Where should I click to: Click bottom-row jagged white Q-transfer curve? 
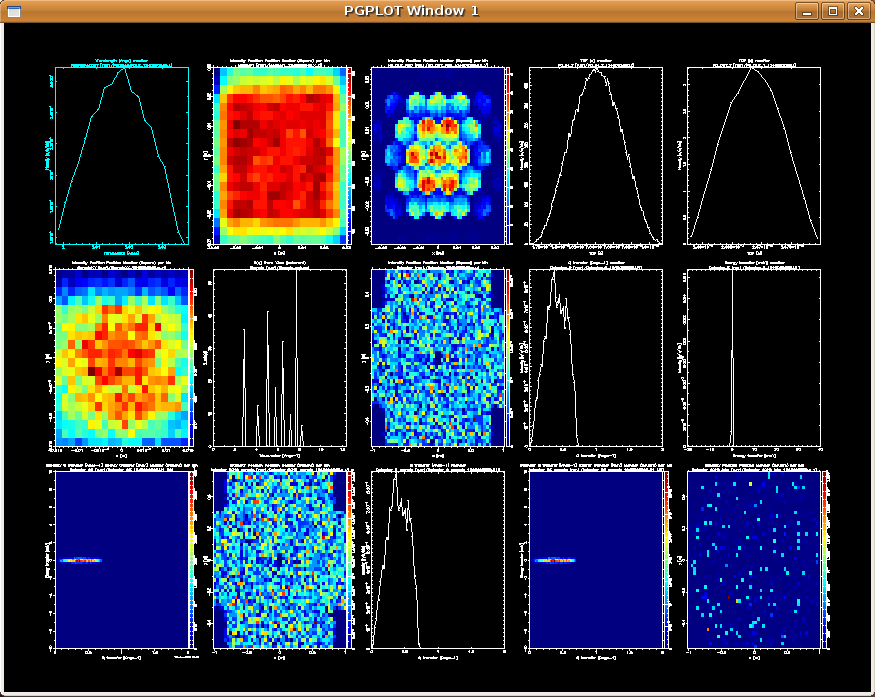point(436,560)
